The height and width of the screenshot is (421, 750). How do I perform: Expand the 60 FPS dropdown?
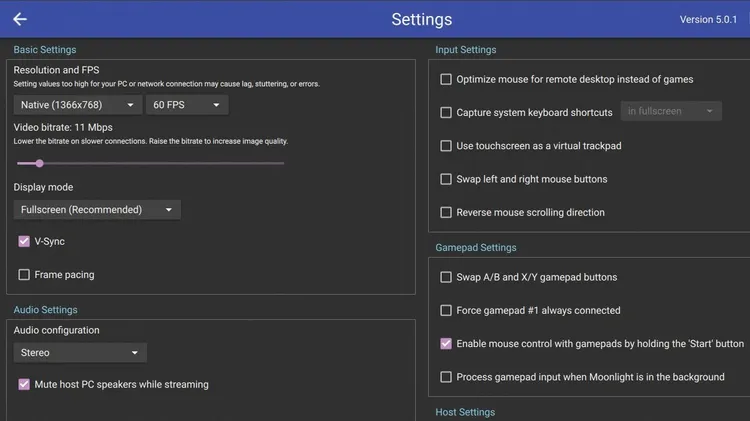(187, 105)
